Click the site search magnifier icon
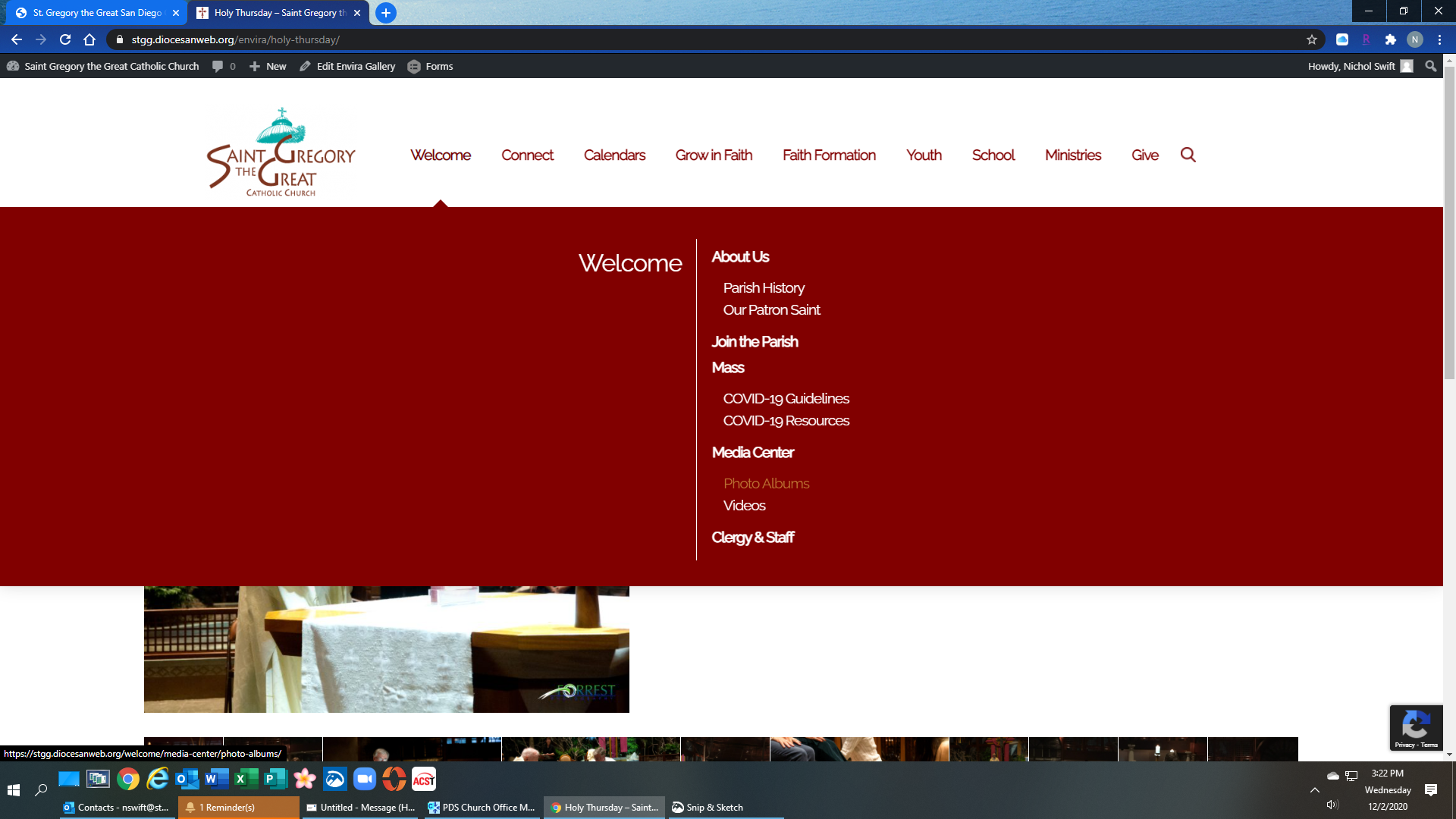This screenshot has height=819, width=1456. click(1188, 155)
